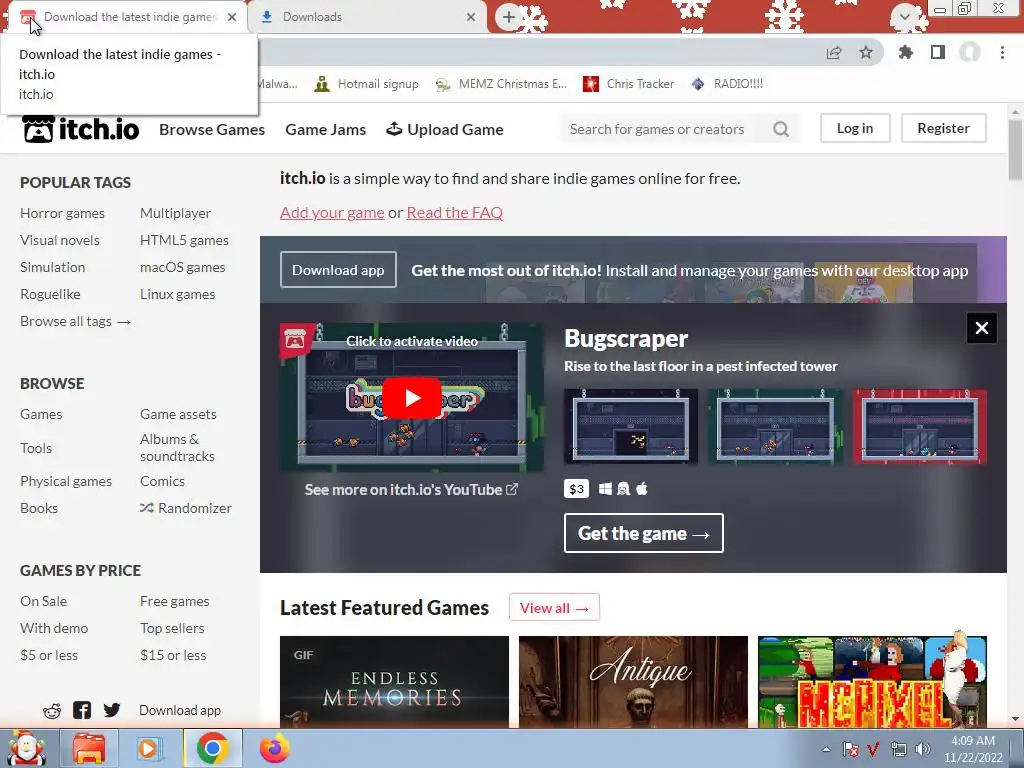Click the Santa start button on taskbar
Viewport: 1024px width, 768px height.
point(26,748)
